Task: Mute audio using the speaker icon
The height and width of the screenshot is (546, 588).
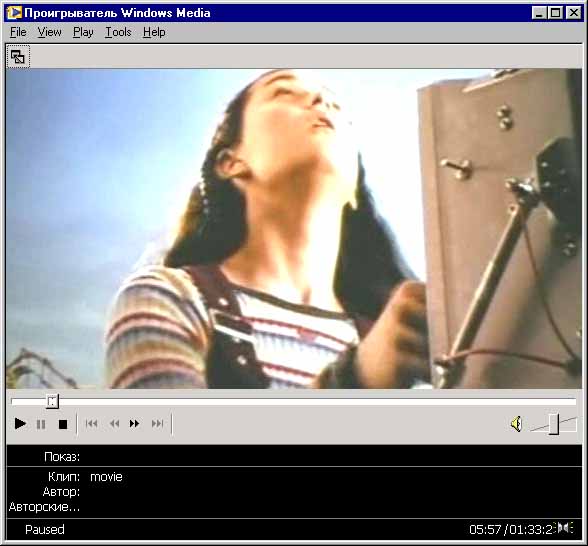Action: tap(516, 424)
